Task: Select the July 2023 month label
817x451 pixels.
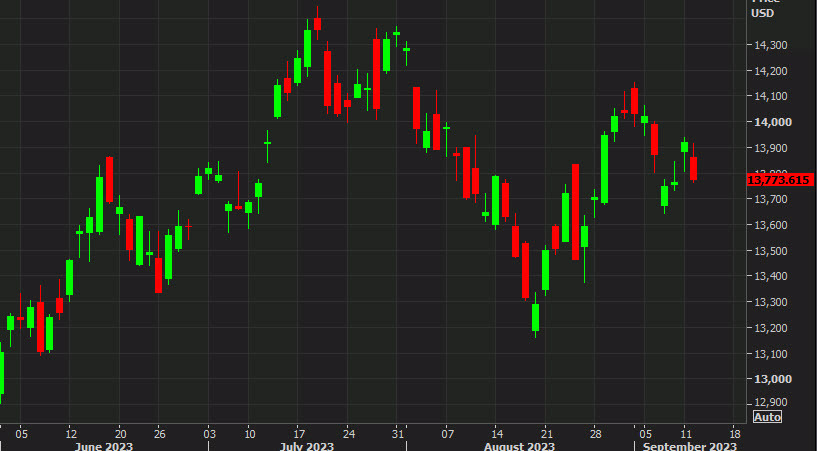Action: pyautogui.click(x=307, y=446)
